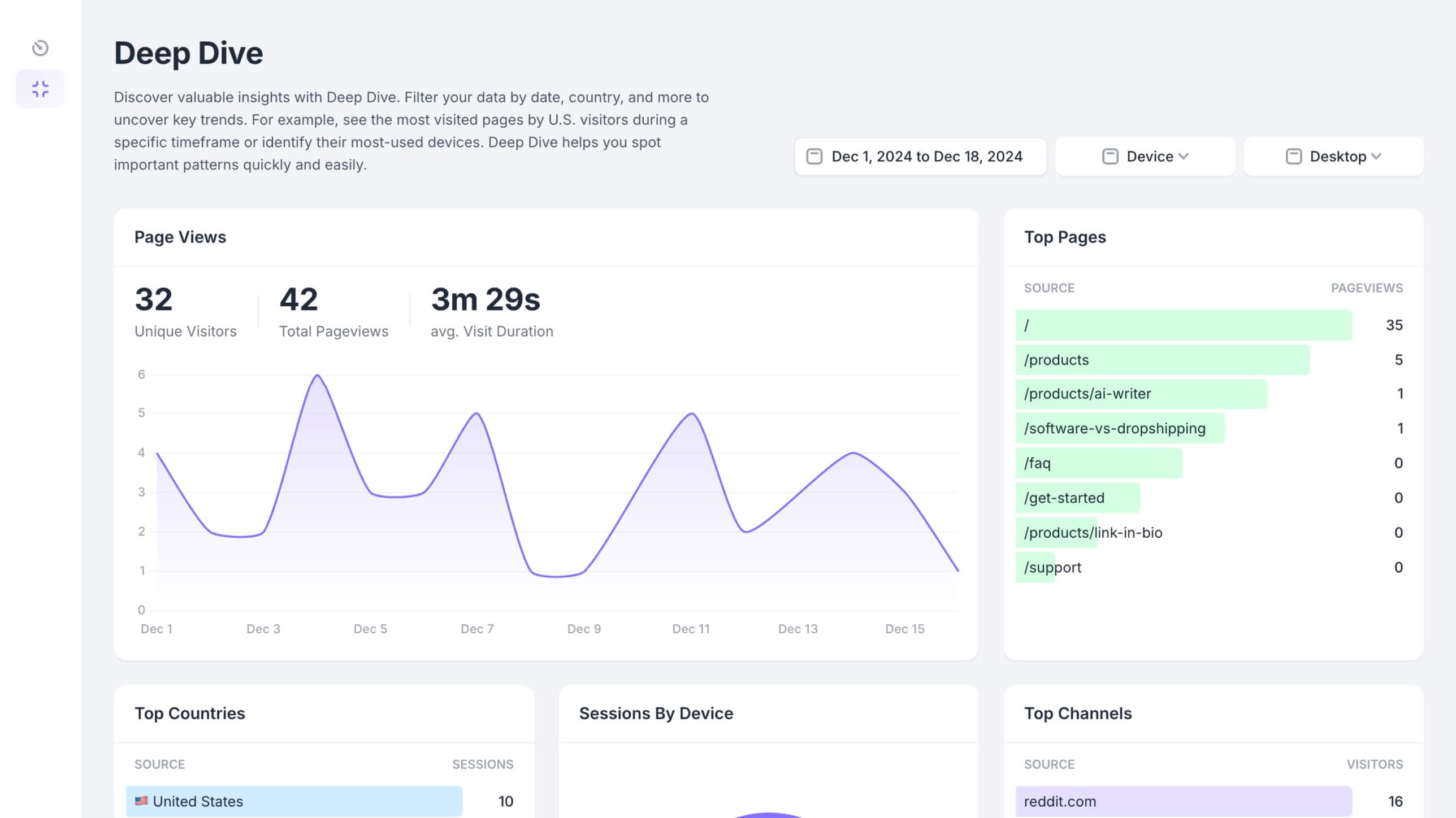Viewport: 1456px width, 818px height.
Task: Select the Deep Dive sidebar icon
Action: click(x=40, y=89)
